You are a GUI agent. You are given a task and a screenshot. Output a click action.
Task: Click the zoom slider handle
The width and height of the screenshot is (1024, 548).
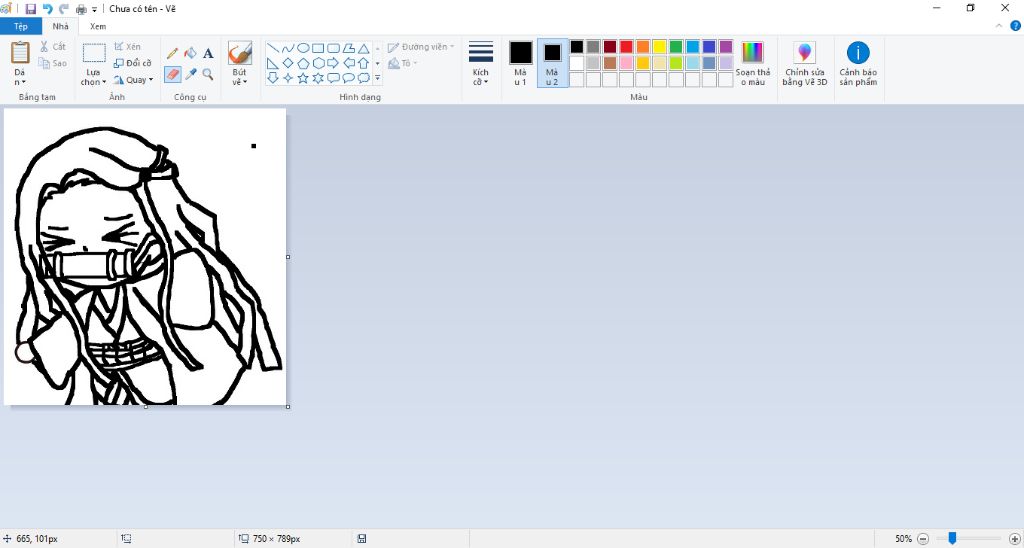[x=952, y=538]
